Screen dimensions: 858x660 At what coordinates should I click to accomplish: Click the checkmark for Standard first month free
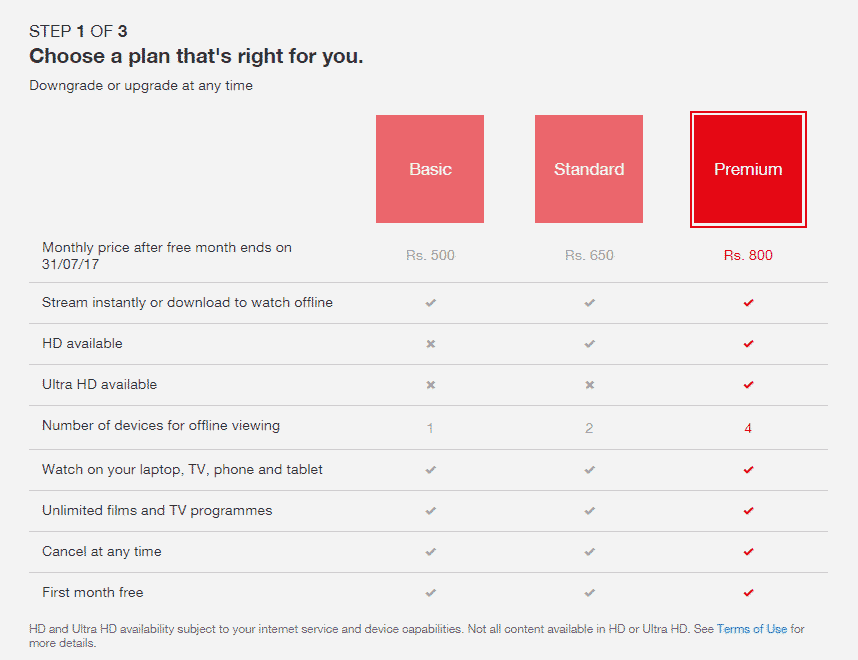pyautogui.click(x=589, y=592)
